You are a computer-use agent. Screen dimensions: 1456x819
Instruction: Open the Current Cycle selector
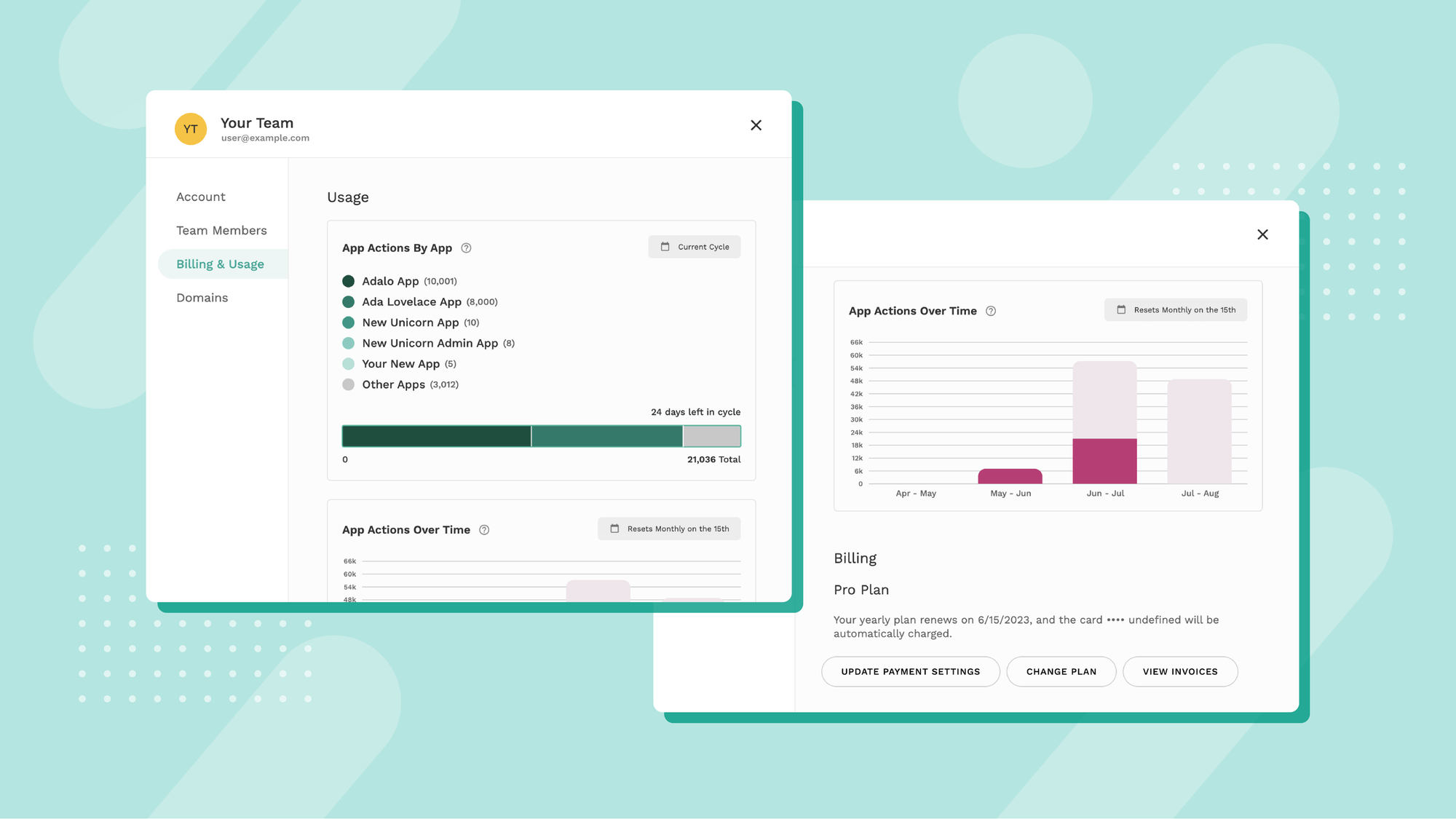pos(694,247)
